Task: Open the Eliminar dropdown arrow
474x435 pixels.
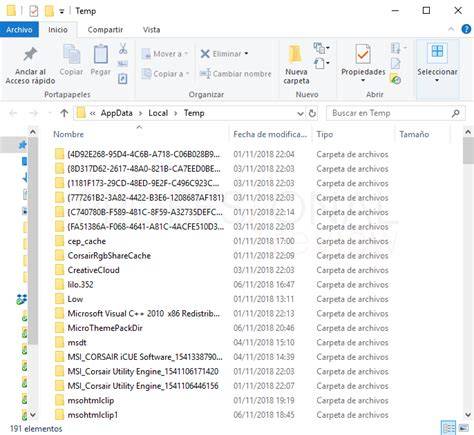Action: click(246, 54)
